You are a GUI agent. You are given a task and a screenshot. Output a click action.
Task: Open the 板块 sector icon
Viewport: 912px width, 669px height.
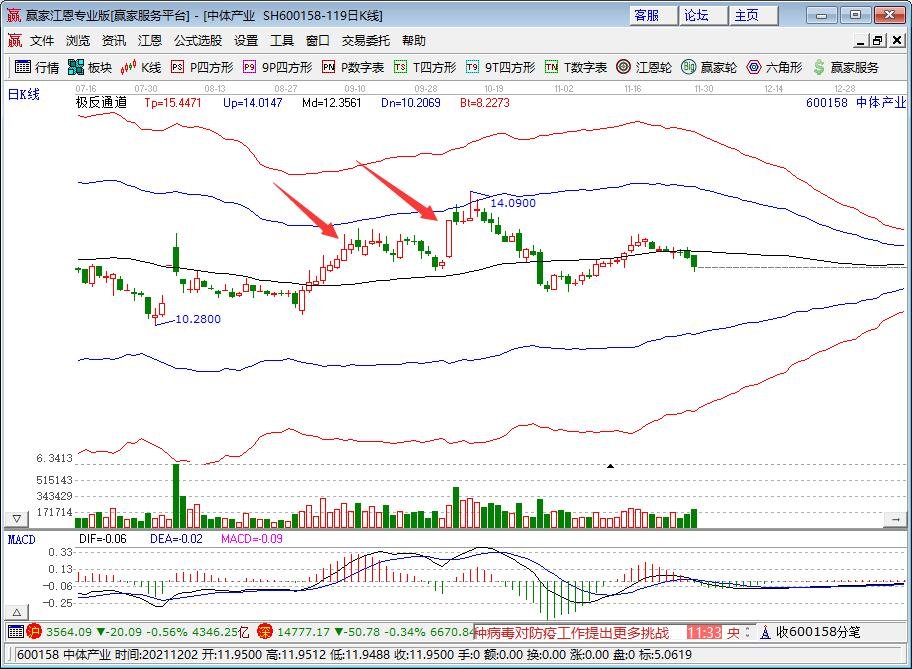(76, 67)
